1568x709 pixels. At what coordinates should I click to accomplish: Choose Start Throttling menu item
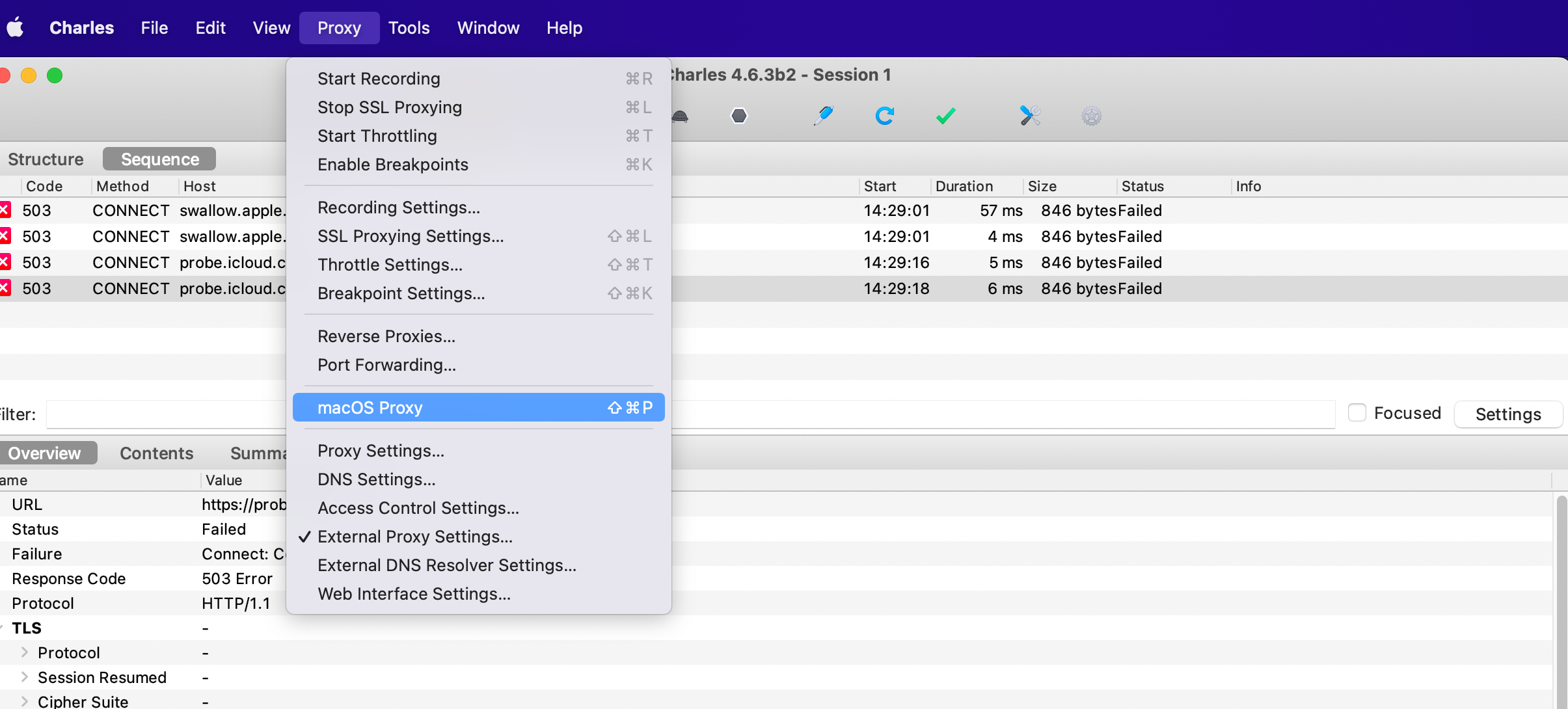[x=479, y=136]
